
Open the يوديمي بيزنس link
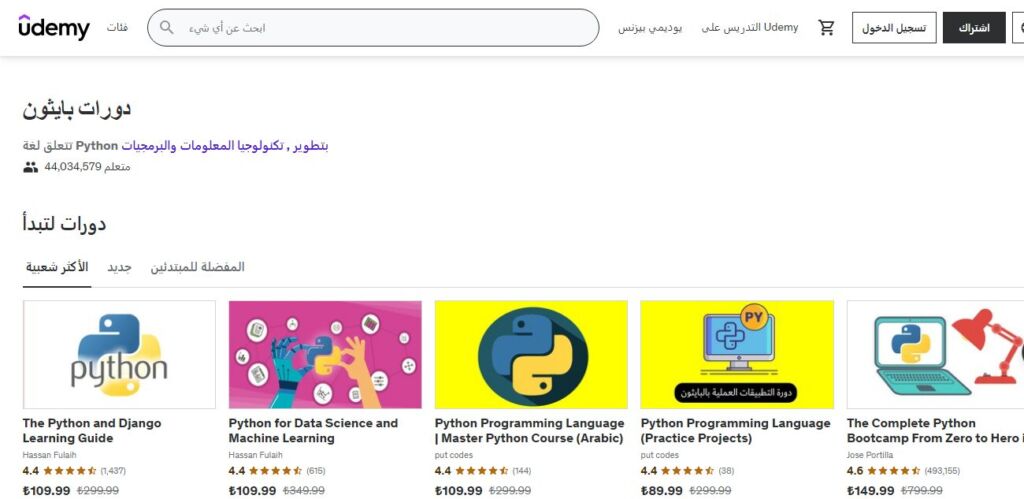click(x=650, y=28)
